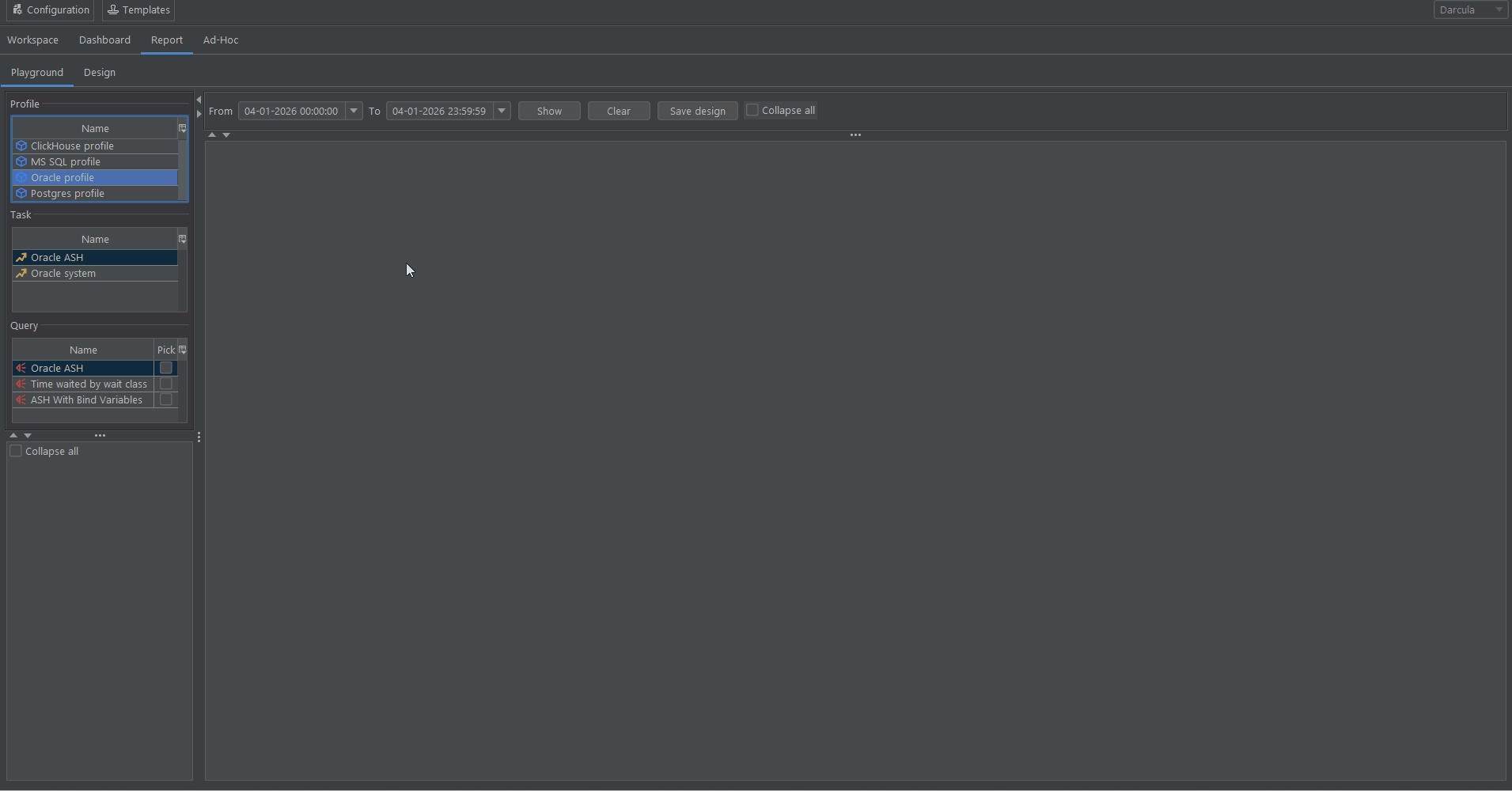Click the ClickHouse profile cube icon
This screenshot has height=791, width=1512.
coord(21,146)
